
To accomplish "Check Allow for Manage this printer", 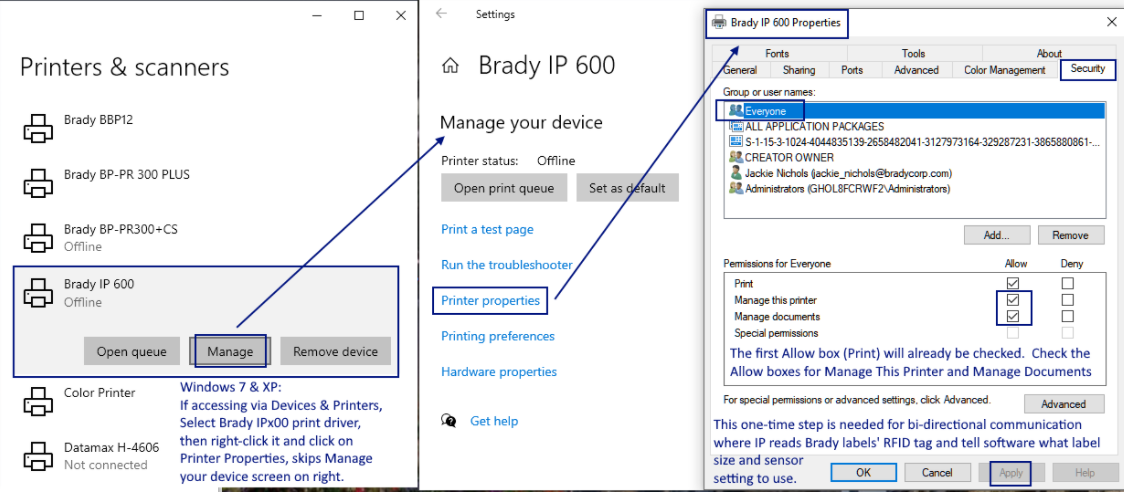I will pos(1013,300).
